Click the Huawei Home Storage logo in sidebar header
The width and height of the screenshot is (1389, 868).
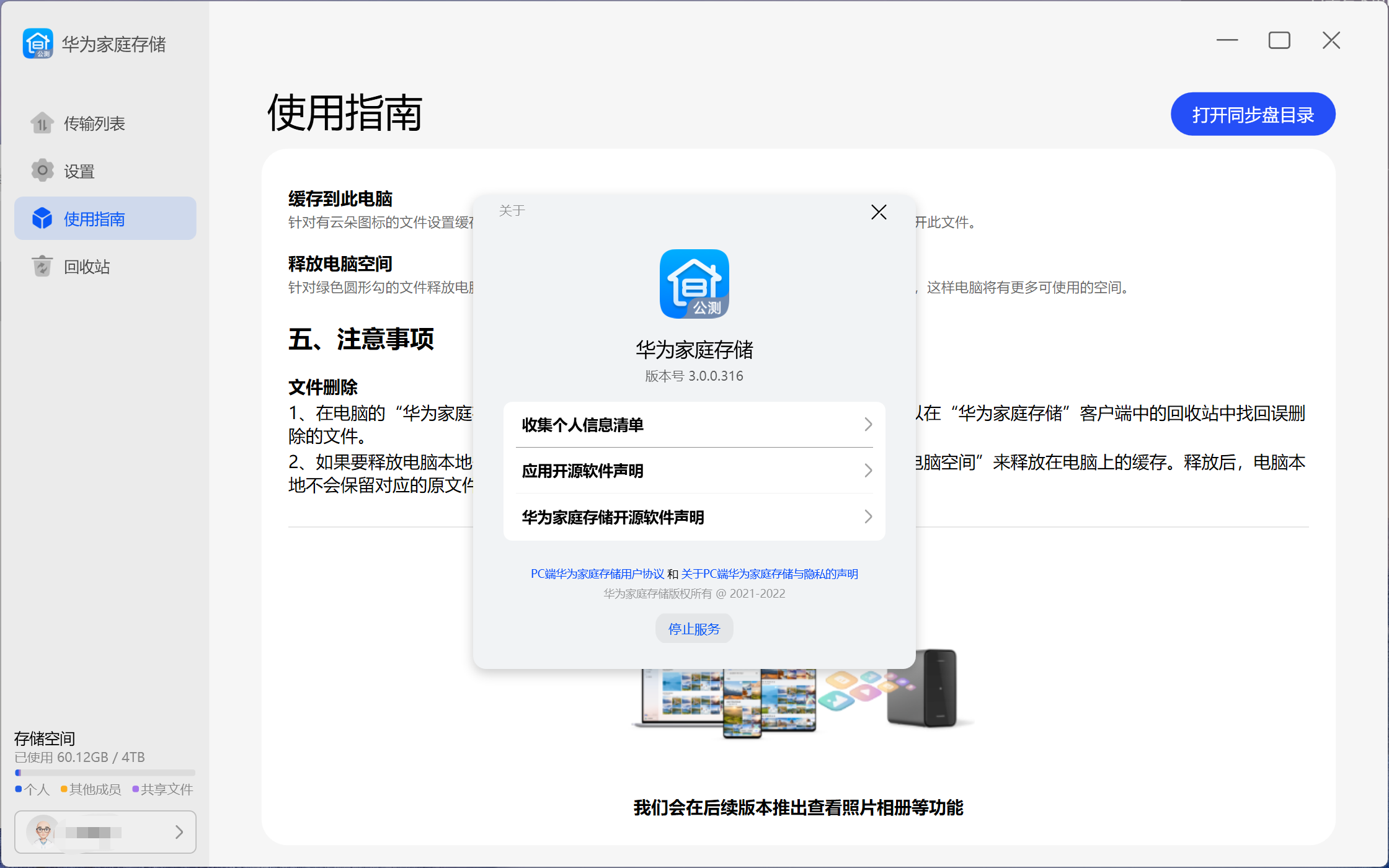tap(38, 43)
